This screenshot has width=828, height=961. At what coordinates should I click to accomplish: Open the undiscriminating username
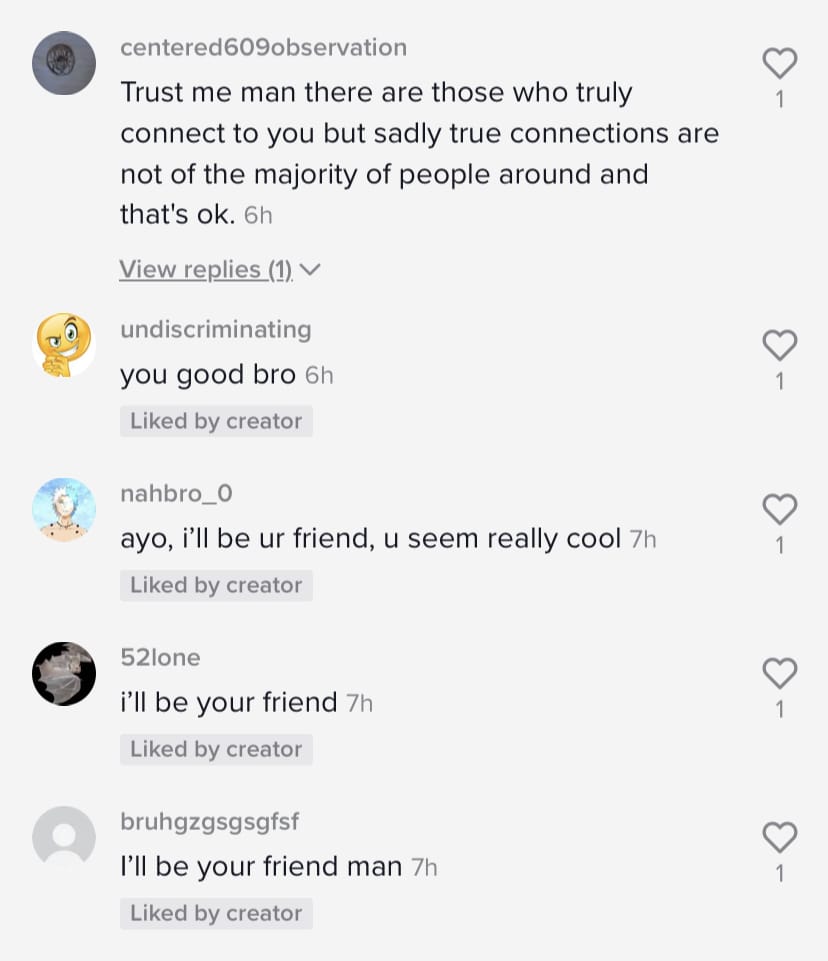coord(216,330)
